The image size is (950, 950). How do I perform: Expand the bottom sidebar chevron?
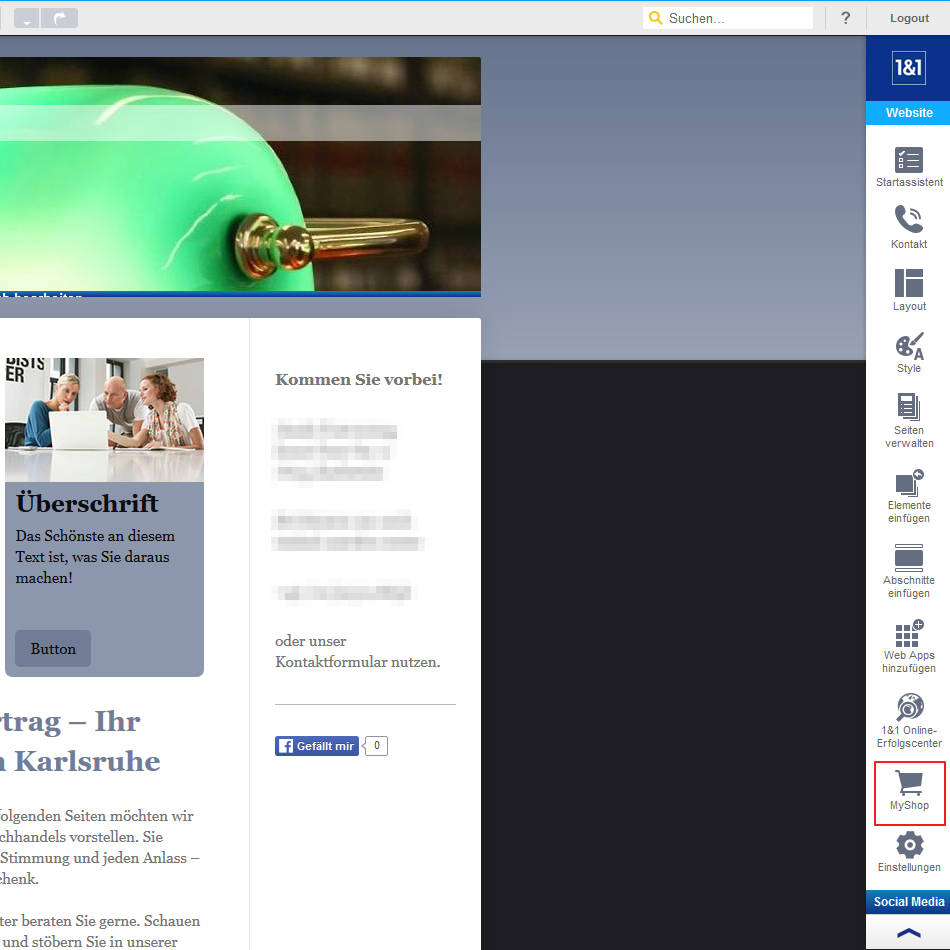[x=908, y=933]
